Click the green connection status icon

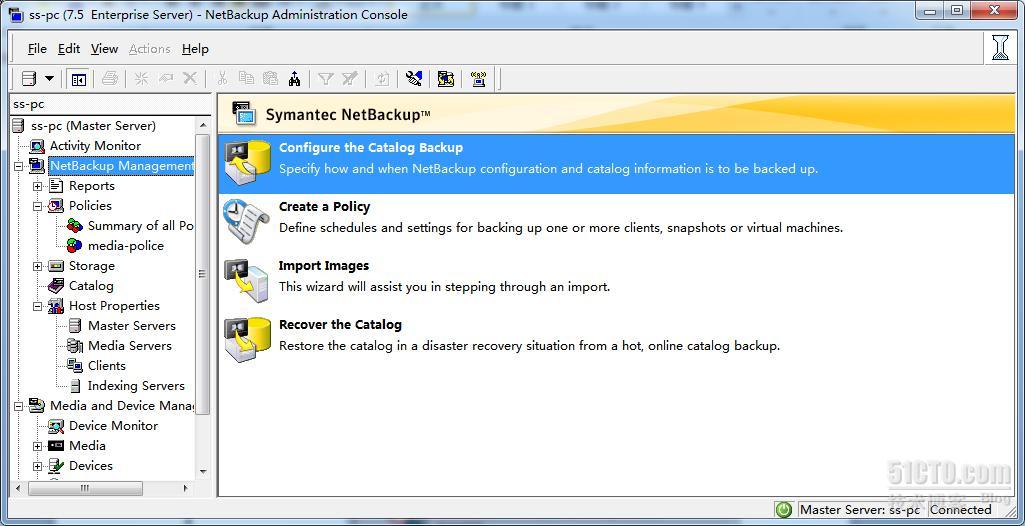click(783, 510)
